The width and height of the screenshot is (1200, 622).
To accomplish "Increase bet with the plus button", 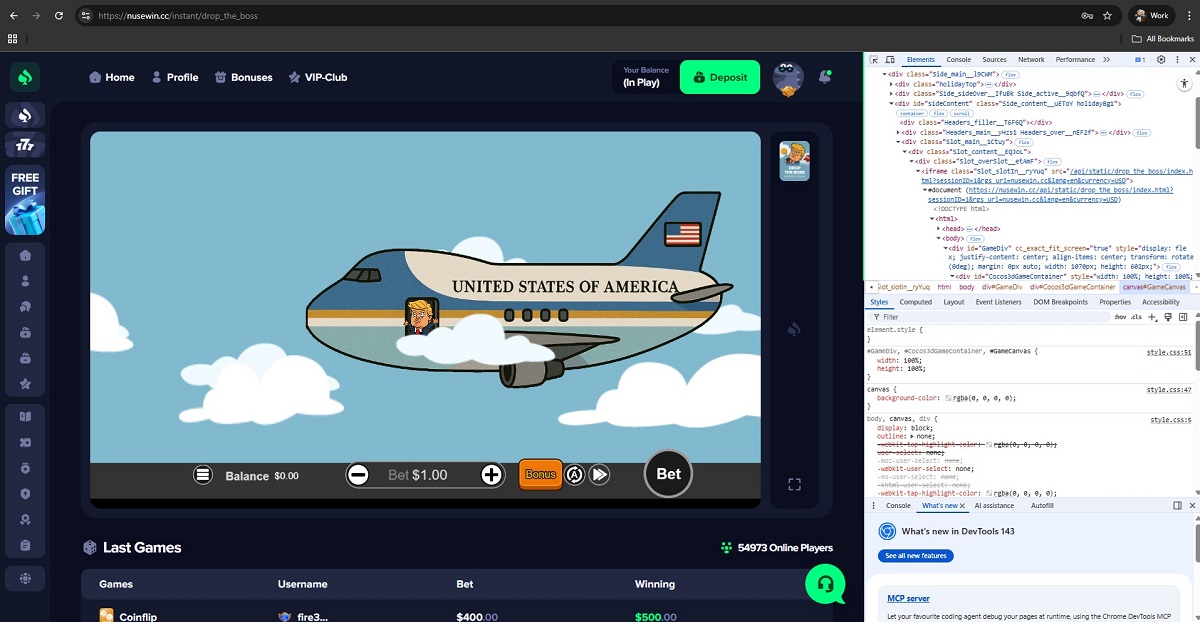I will 491,475.
